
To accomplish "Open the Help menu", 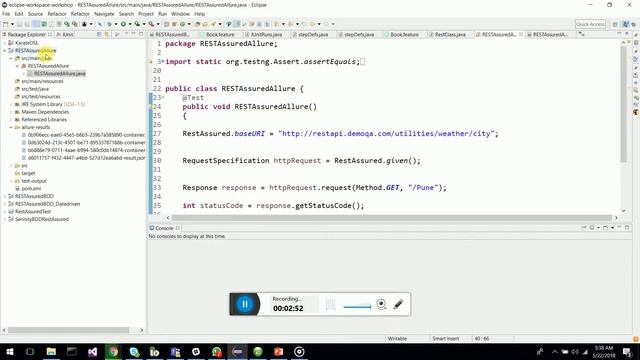I will (x=200, y=14).
